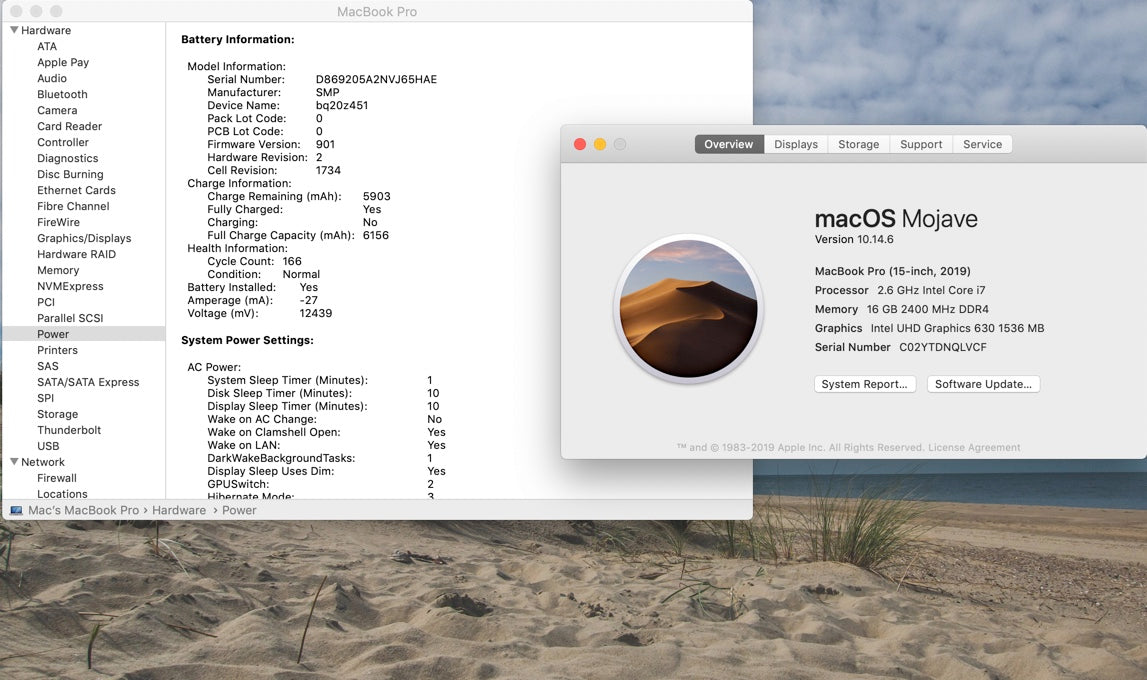Click the laptop icon in path bar
Viewport: 1147px width, 680px height.
point(16,510)
